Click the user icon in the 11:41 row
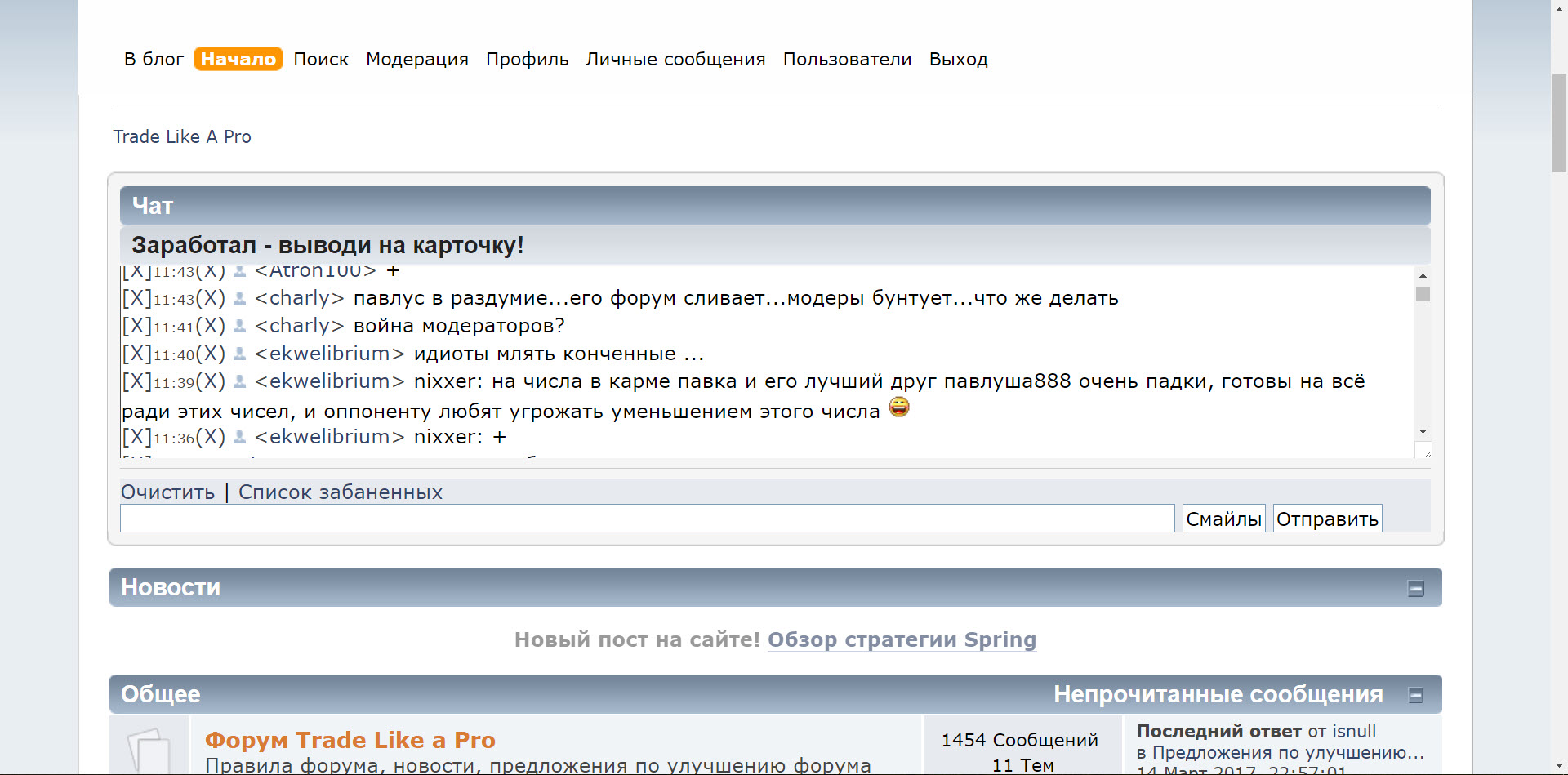This screenshot has height=775, width=1568. click(x=240, y=327)
